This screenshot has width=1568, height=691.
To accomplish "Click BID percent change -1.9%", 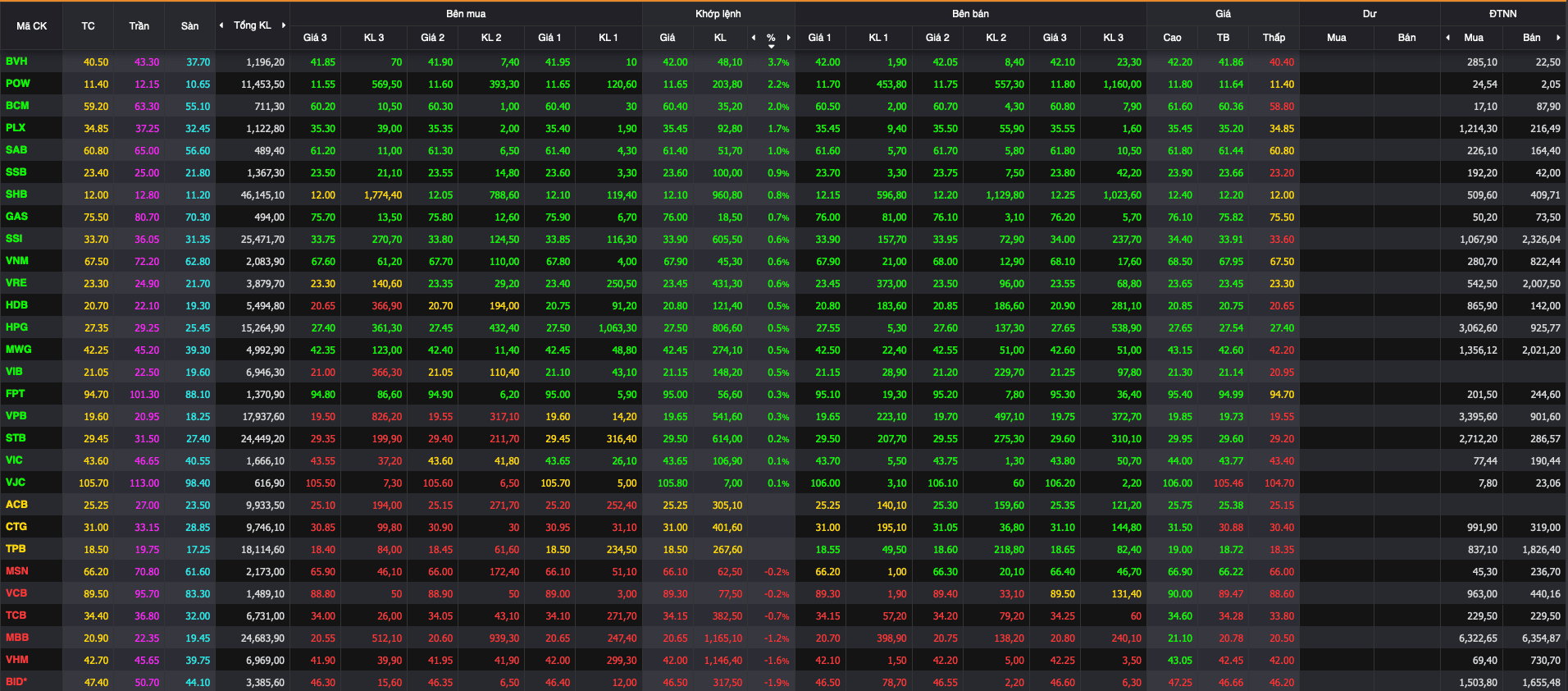I will [x=777, y=683].
